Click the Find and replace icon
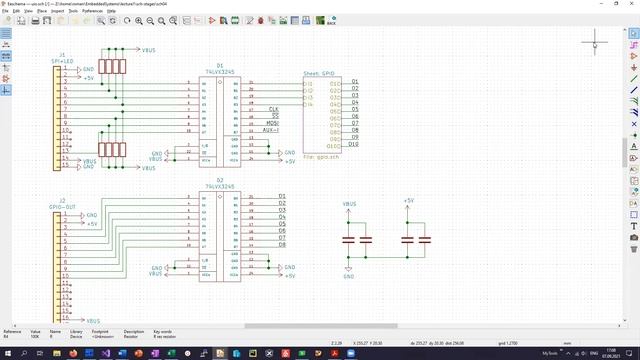 [x=112, y=20]
